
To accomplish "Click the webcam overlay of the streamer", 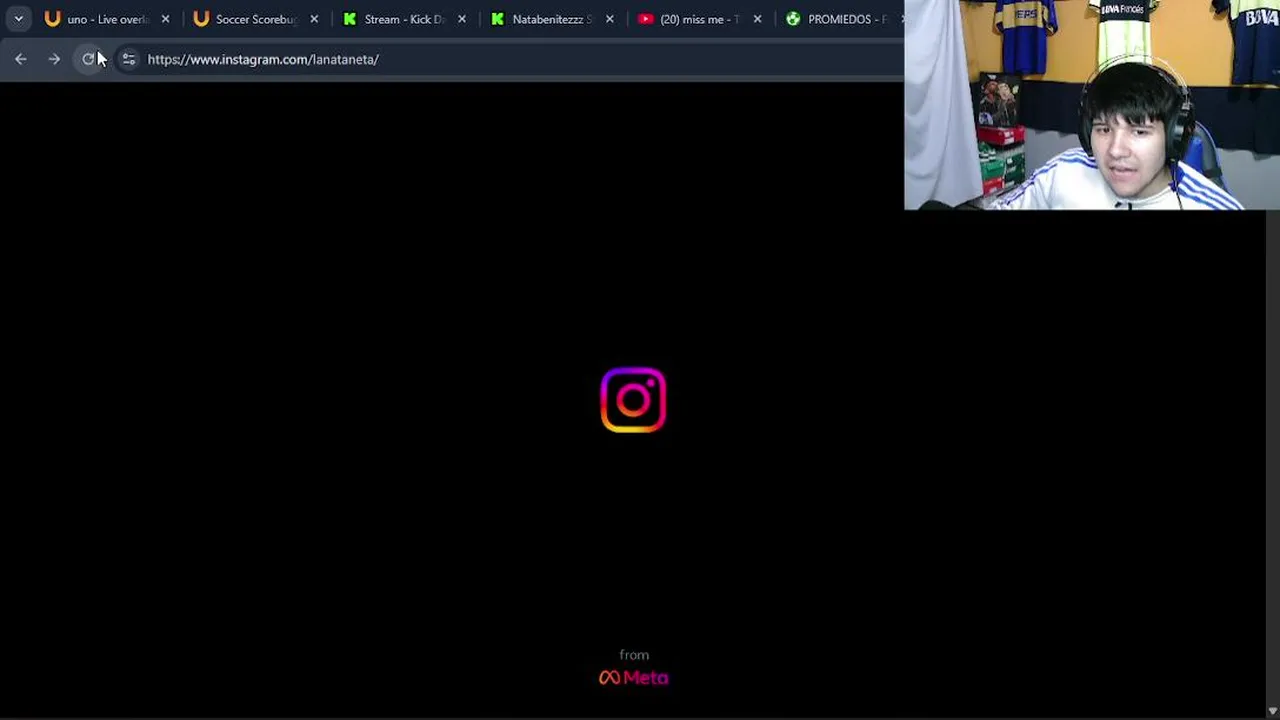I will (x=1092, y=105).
